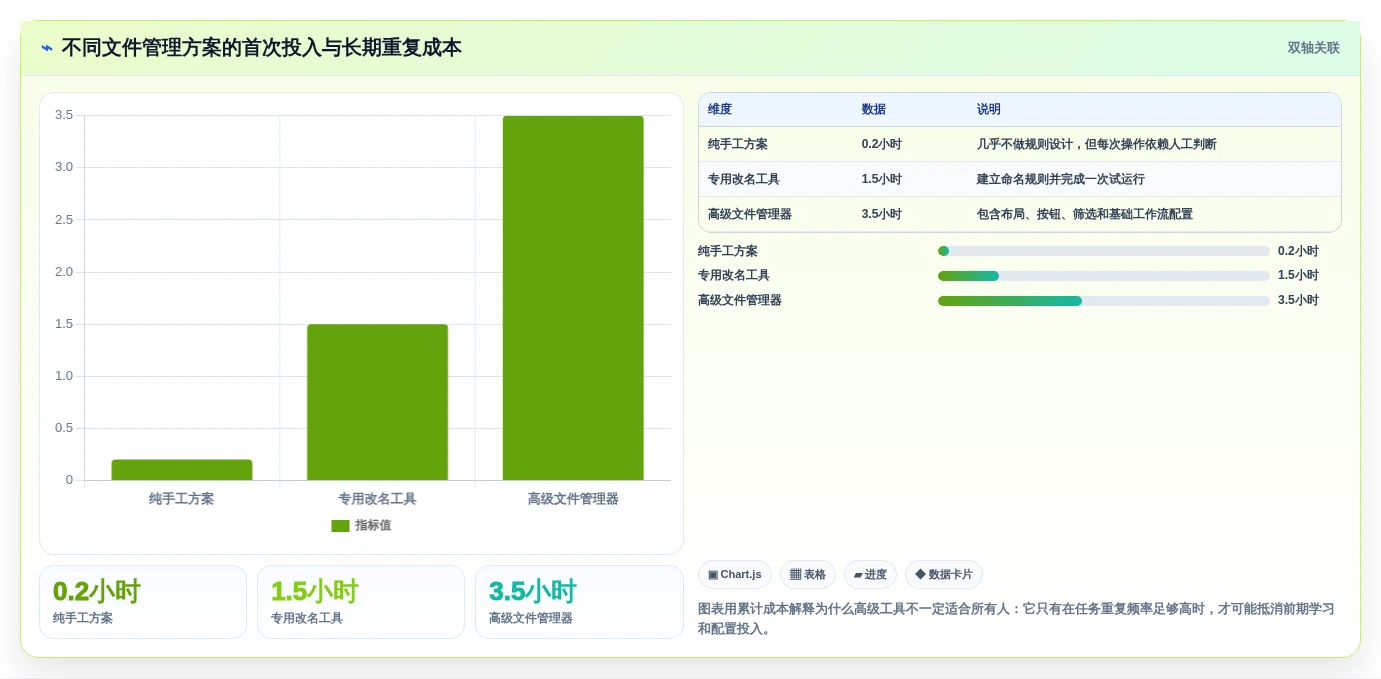Click the 说明 column header
The height and width of the screenshot is (679, 1381).
click(989, 110)
